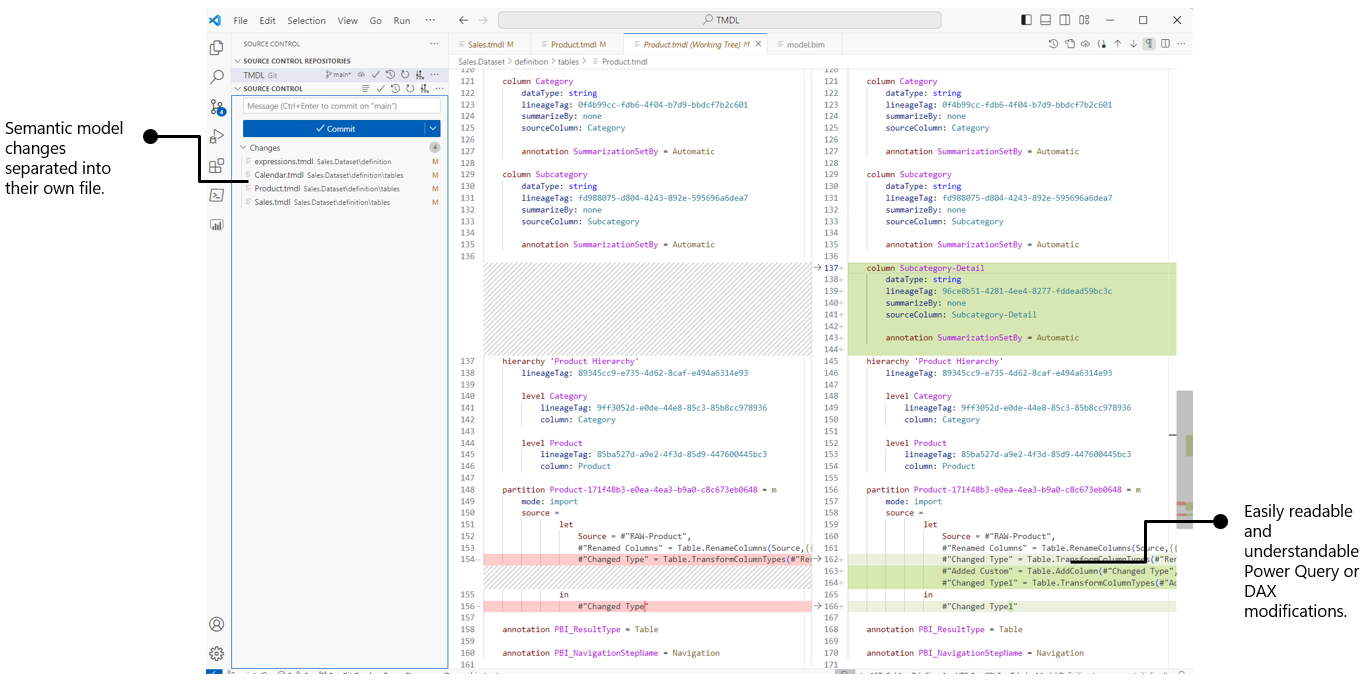Screen dimensions: 1369x683
Task: Open the Selection menu
Action: [x=306, y=20]
